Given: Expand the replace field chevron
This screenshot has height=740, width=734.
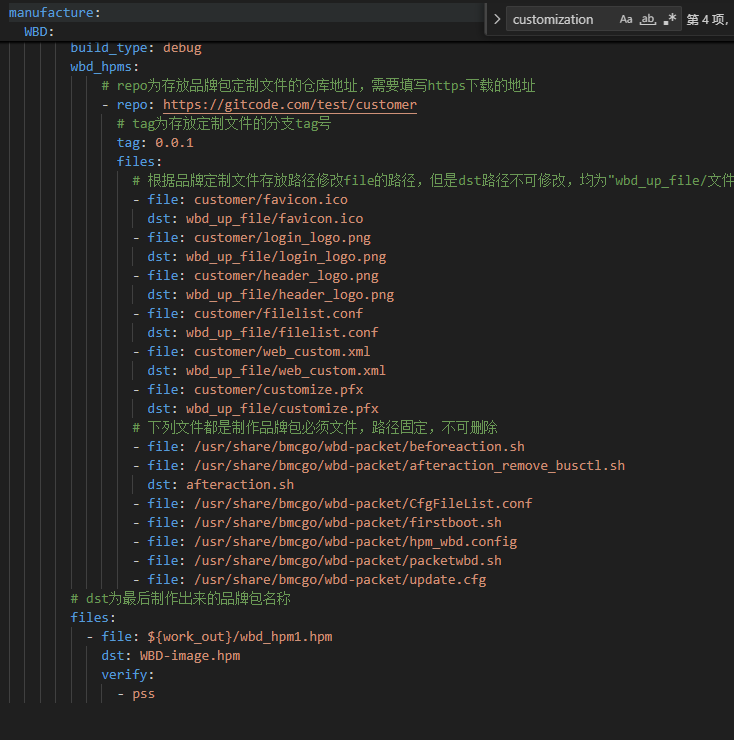Looking at the screenshot, I should pyautogui.click(x=496, y=19).
